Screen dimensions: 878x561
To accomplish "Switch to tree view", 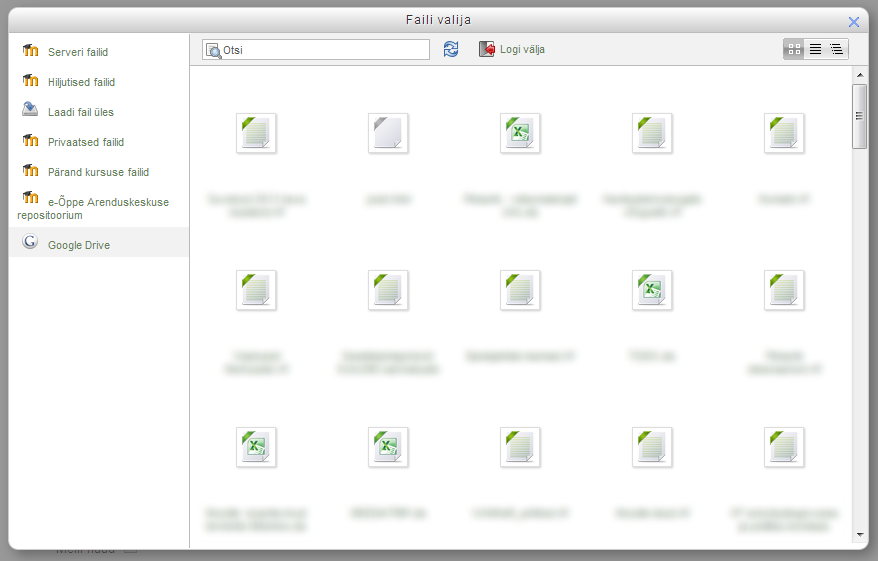I will tap(837, 49).
